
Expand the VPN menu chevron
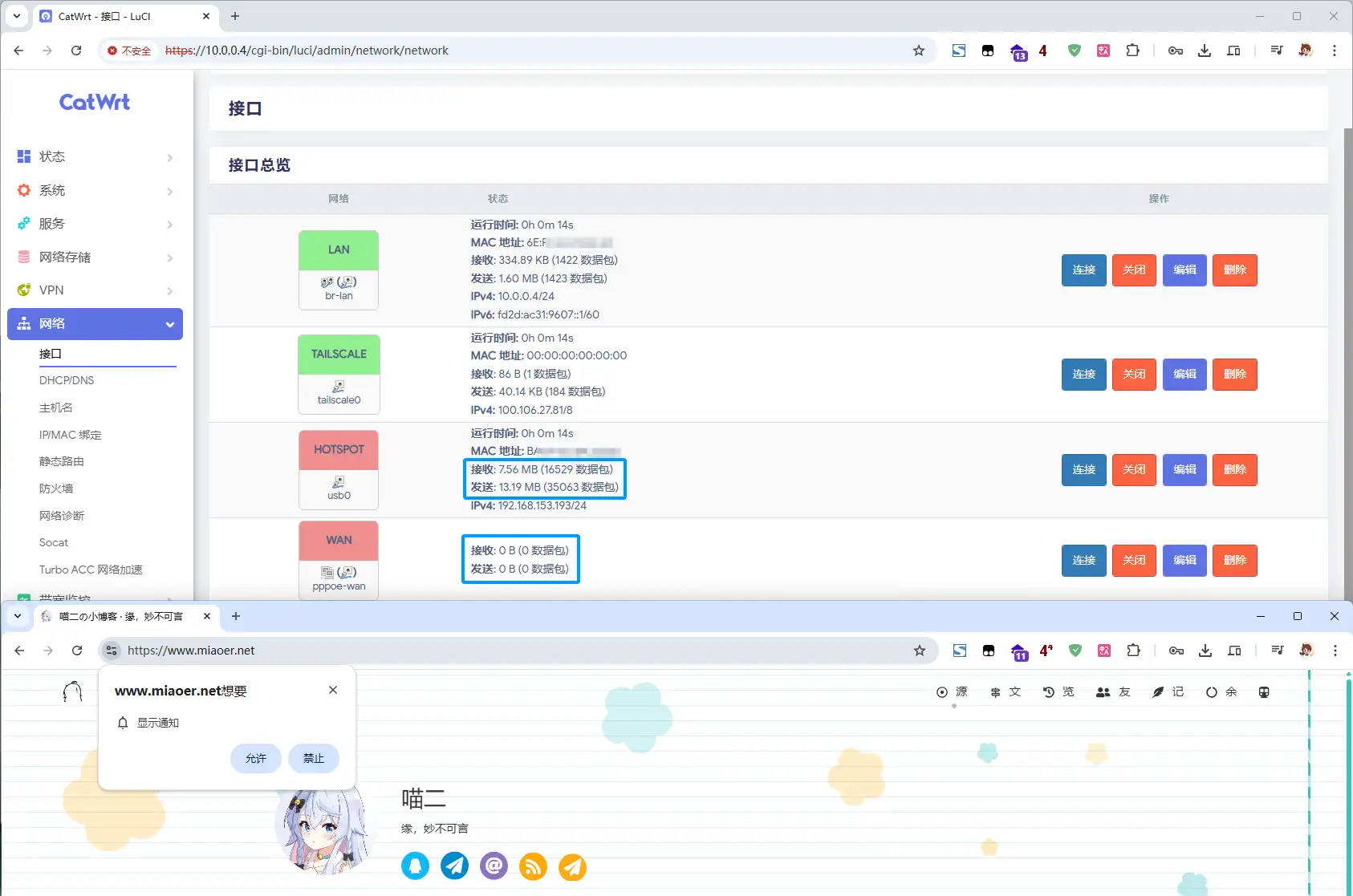169,290
